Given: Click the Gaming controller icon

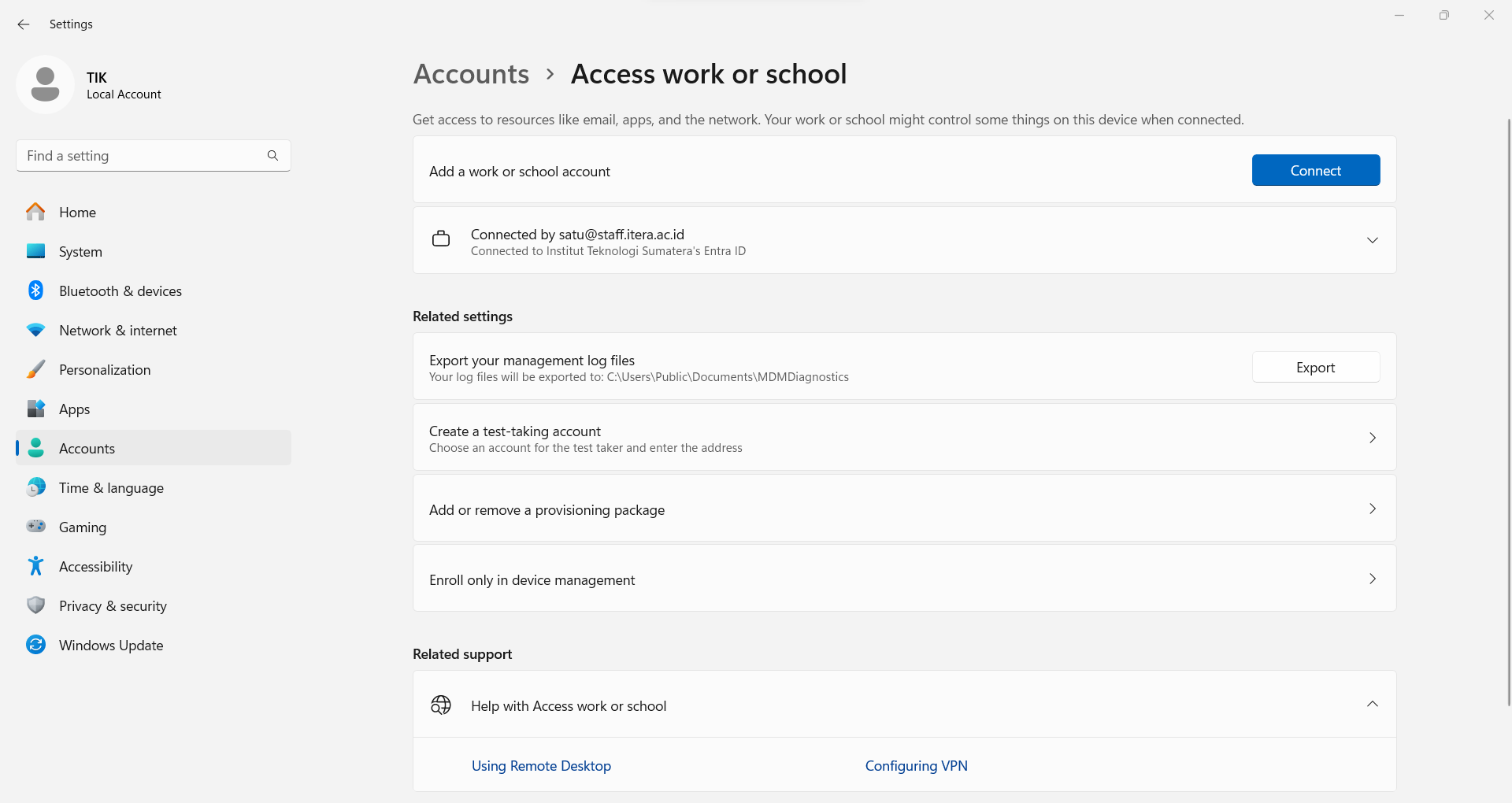Looking at the screenshot, I should pyautogui.click(x=35, y=526).
